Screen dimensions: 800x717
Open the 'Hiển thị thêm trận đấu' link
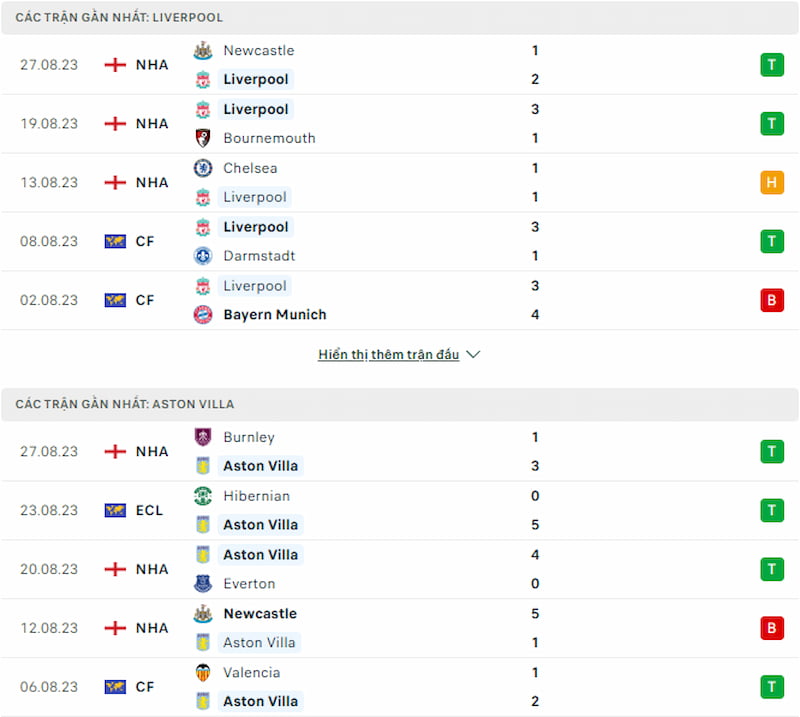[388, 354]
